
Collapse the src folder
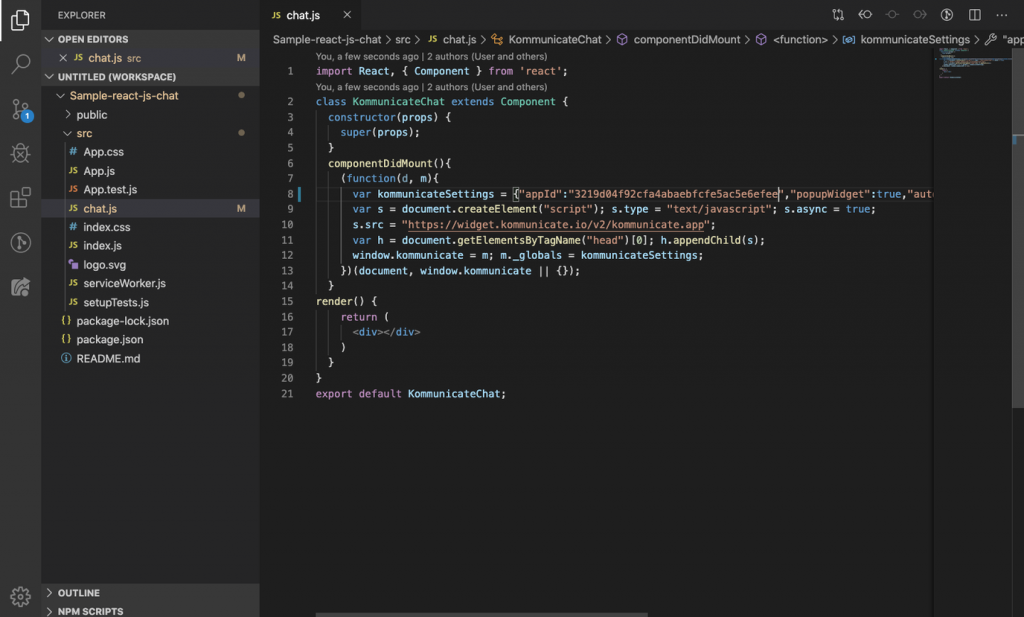pos(84,133)
